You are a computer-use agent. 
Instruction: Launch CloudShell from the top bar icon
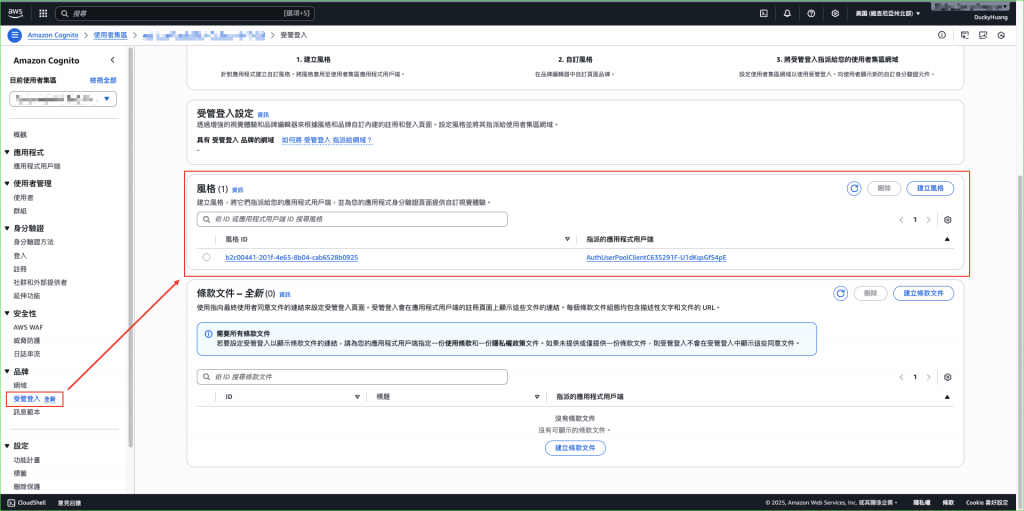pyautogui.click(x=763, y=13)
